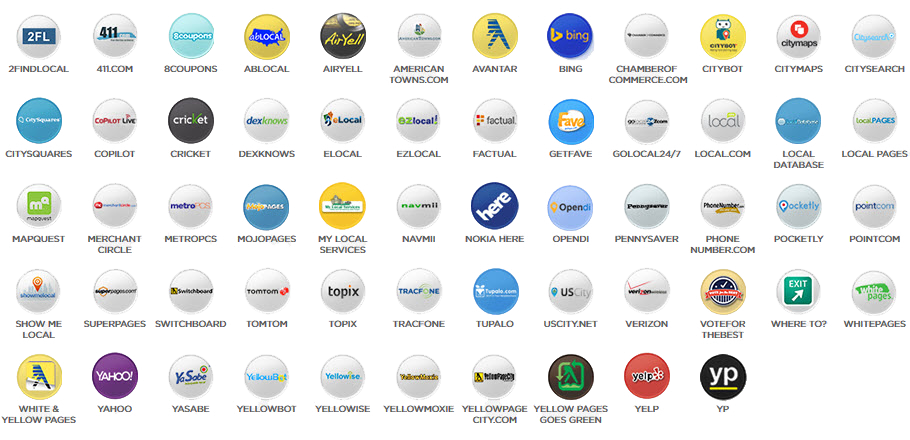This screenshot has height=440, width=910.
Task: Click the "NOKIA HERE" text label
Action: click(494, 239)
